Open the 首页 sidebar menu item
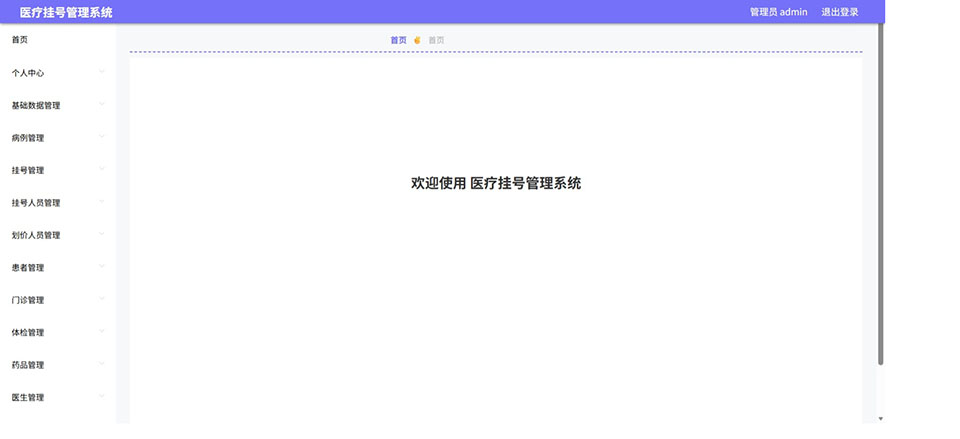The image size is (960, 439). (x=58, y=40)
